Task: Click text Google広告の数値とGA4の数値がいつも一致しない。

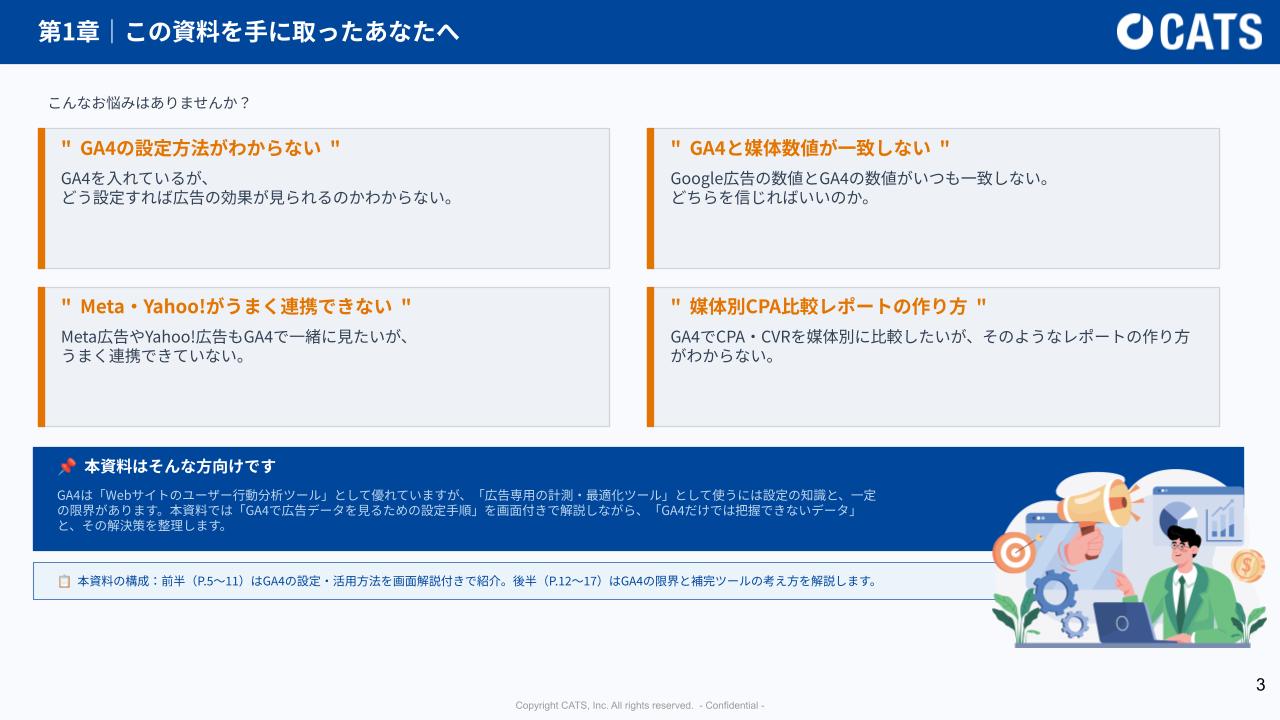Action: tap(859, 179)
